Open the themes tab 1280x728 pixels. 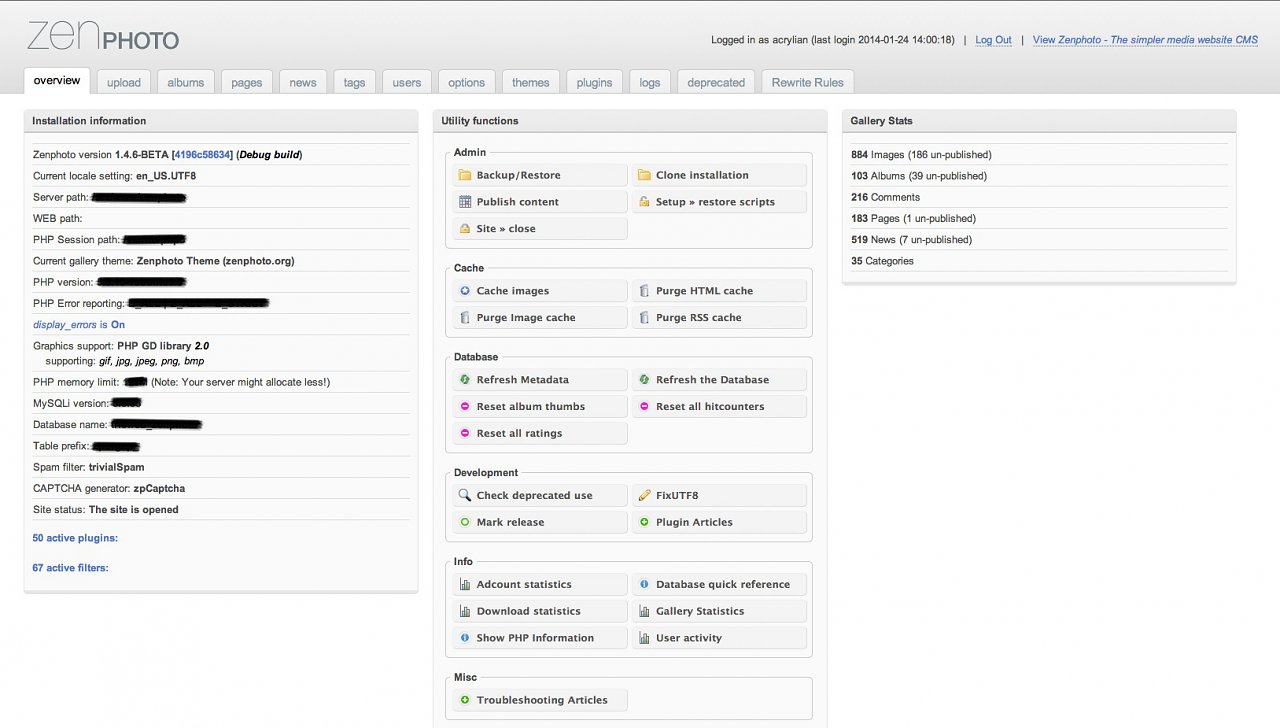(x=530, y=82)
